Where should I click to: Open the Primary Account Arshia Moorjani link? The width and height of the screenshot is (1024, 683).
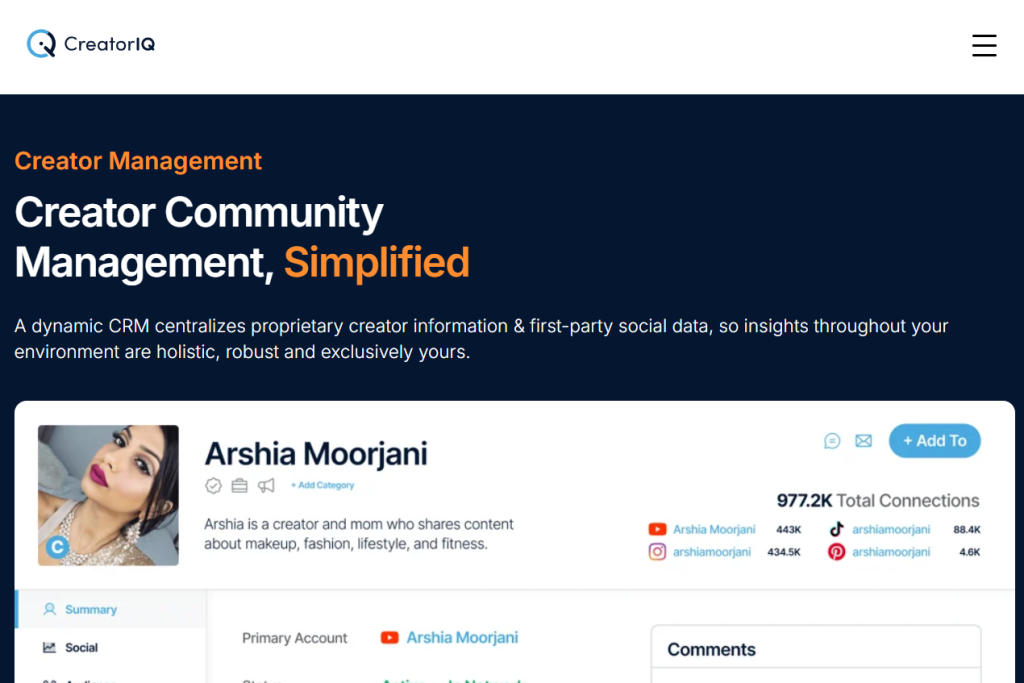(x=462, y=637)
